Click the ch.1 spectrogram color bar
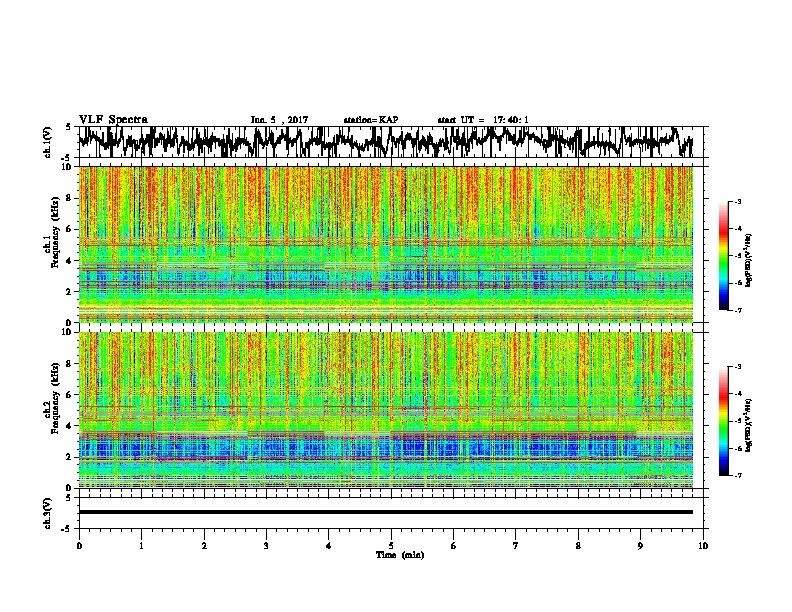Screen dimensions: 792x612 724,256
